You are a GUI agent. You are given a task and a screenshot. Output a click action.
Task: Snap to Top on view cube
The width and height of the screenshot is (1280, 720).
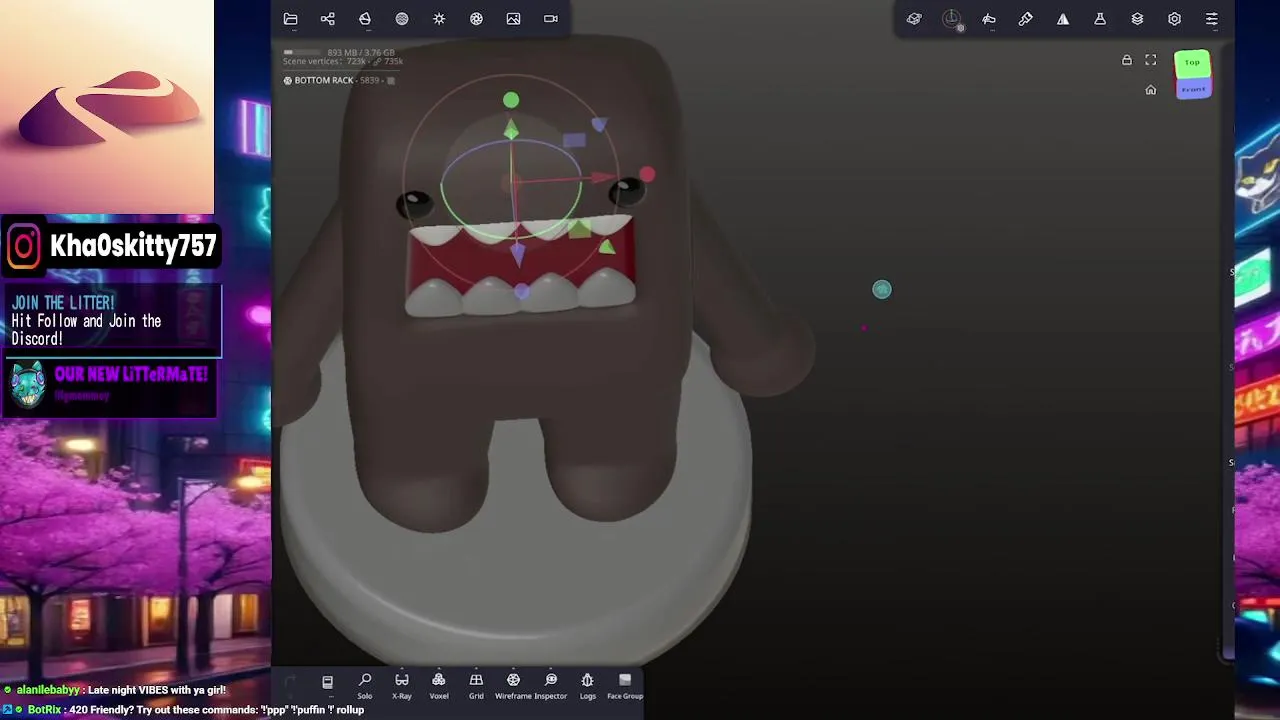[1192, 63]
